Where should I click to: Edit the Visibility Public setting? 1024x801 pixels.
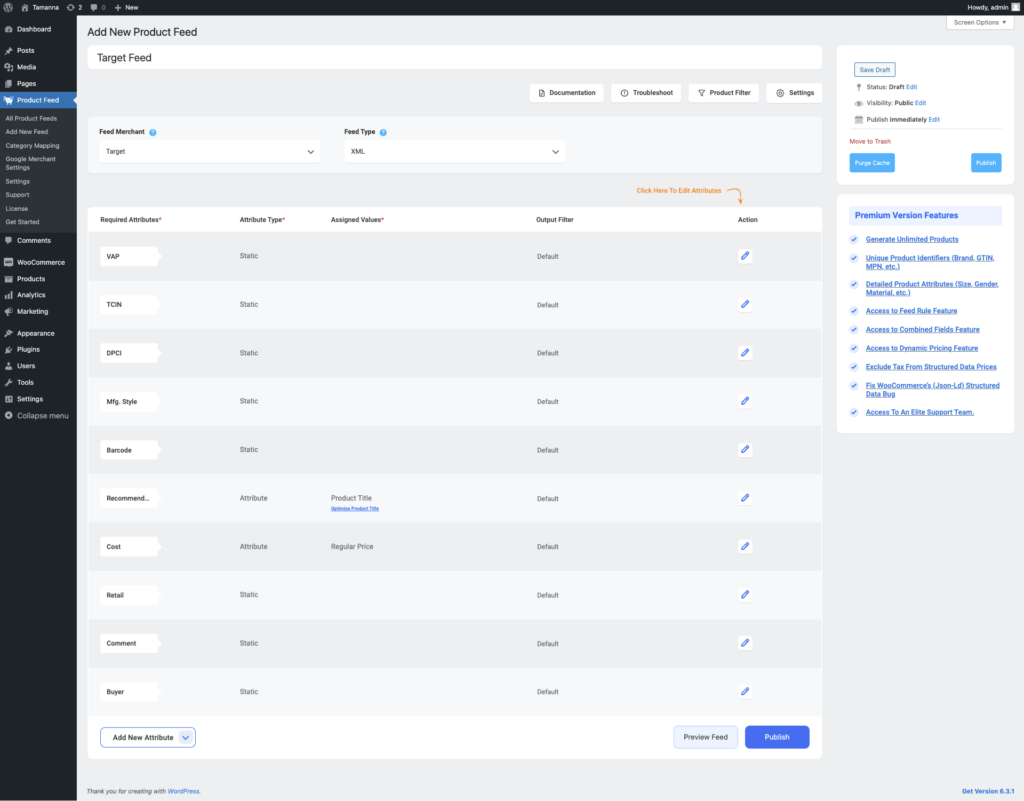[920, 102]
